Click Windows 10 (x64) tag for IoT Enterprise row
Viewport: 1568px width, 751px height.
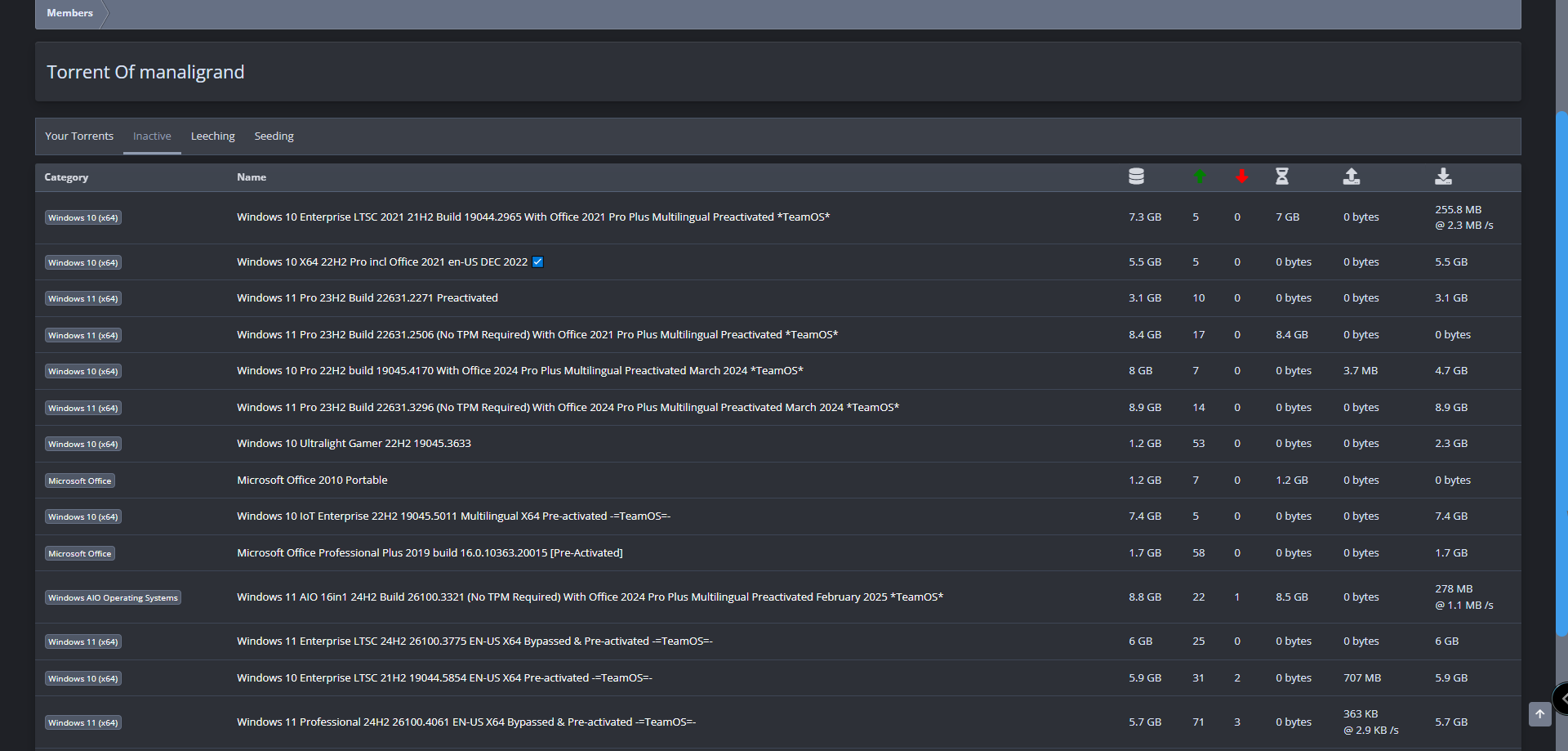coord(82,517)
